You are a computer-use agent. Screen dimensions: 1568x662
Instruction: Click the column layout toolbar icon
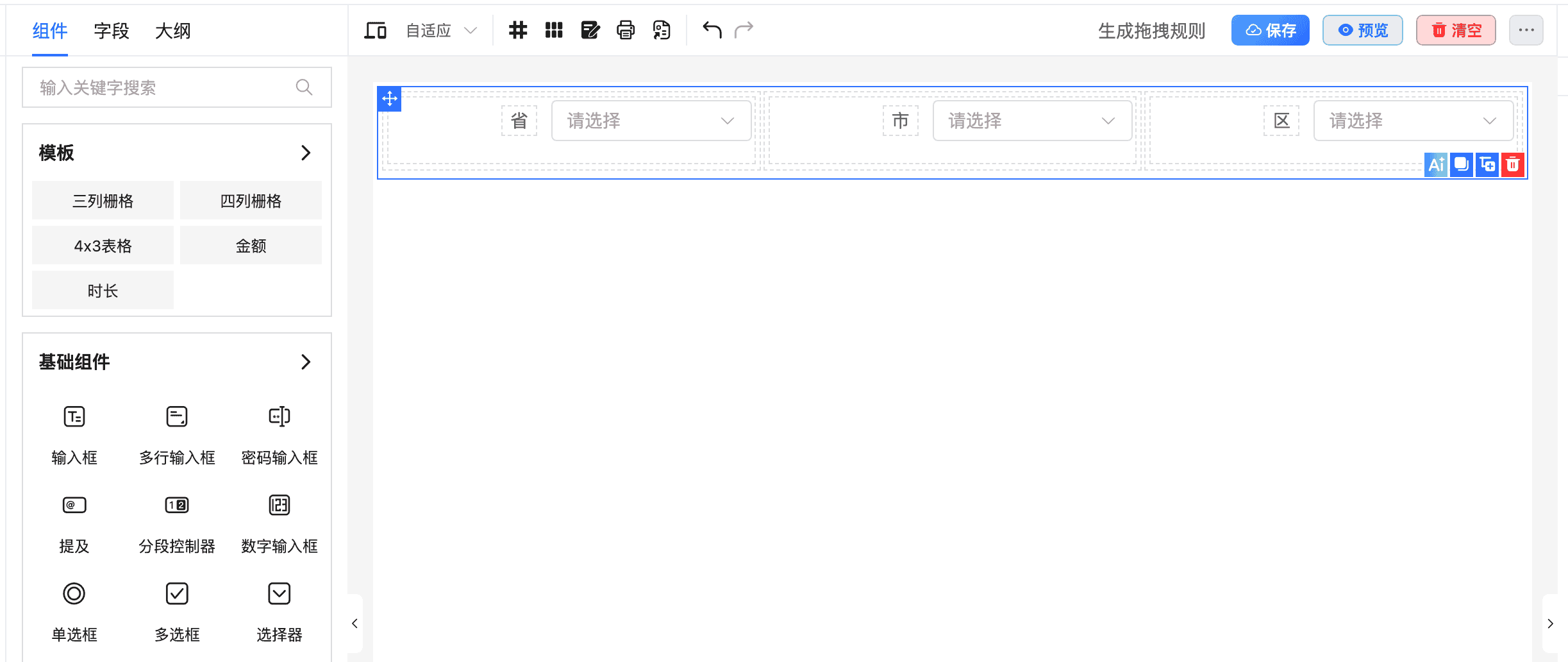pyautogui.click(x=554, y=30)
